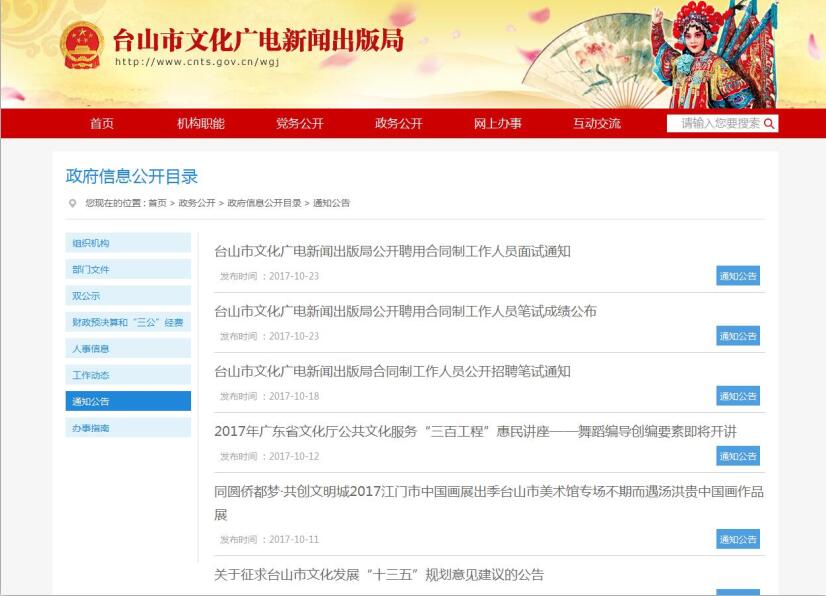Open 部门文件 sidebar category

click(128, 270)
